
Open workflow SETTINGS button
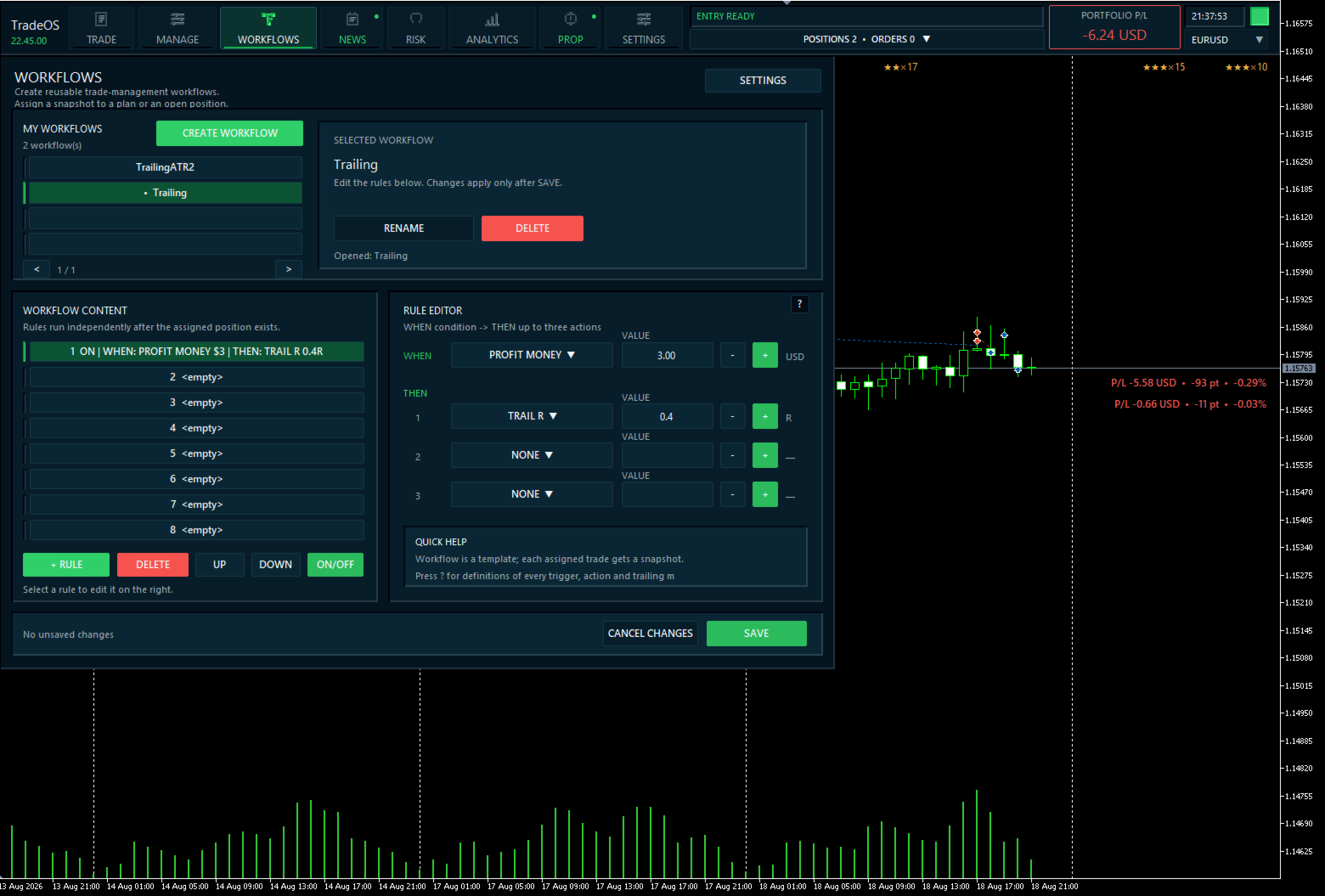(x=763, y=81)
